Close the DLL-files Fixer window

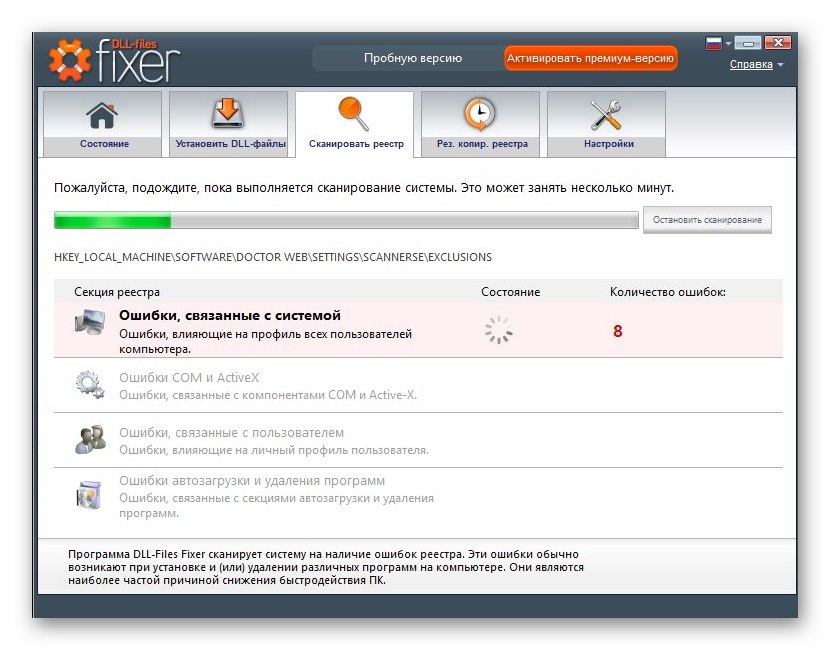point(778,43)
